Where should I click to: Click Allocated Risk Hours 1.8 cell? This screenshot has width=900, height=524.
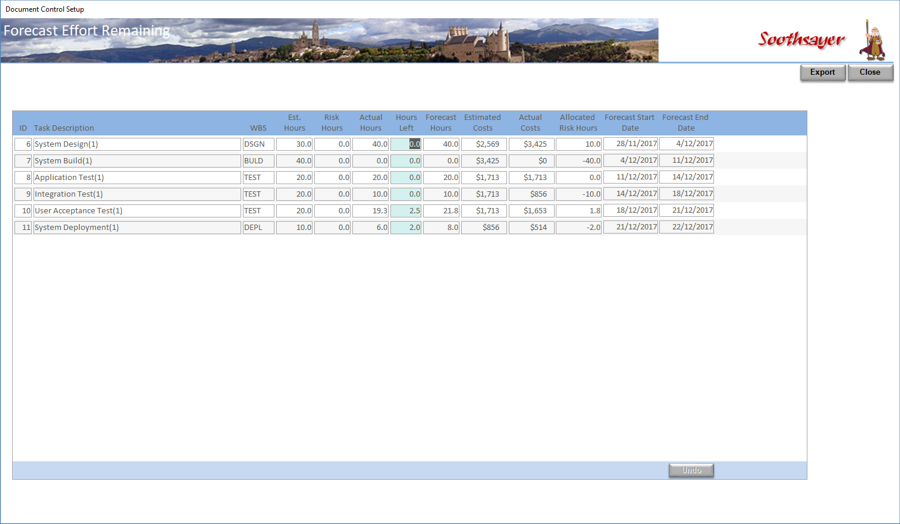579,211
